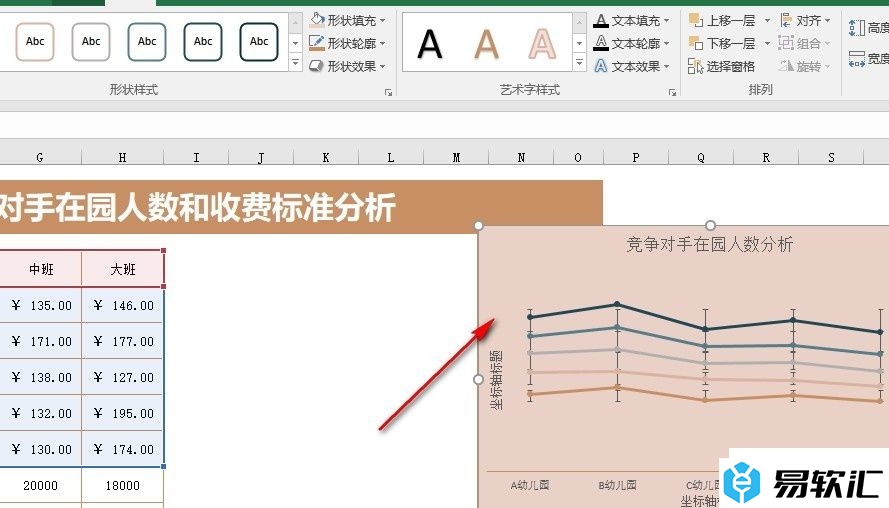Open the 文本轮廓 dropdown arrow

click(666, 44)
